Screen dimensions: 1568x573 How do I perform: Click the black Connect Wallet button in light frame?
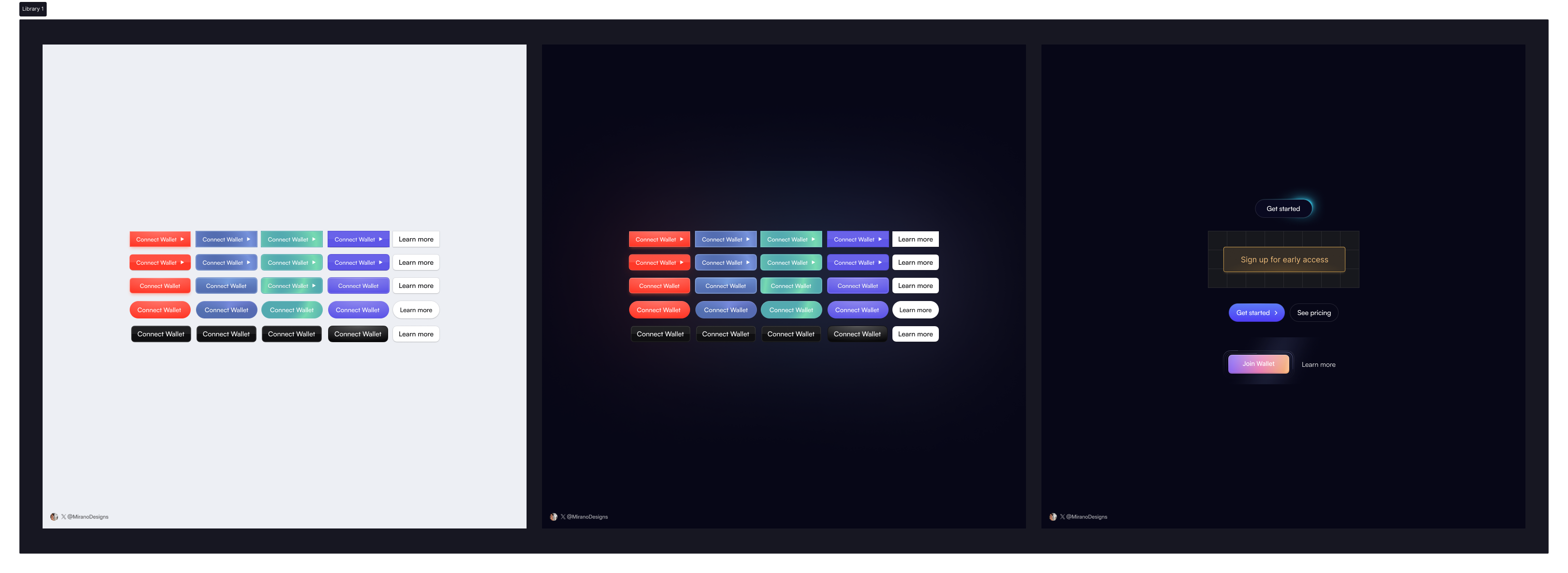coord(160,334)
